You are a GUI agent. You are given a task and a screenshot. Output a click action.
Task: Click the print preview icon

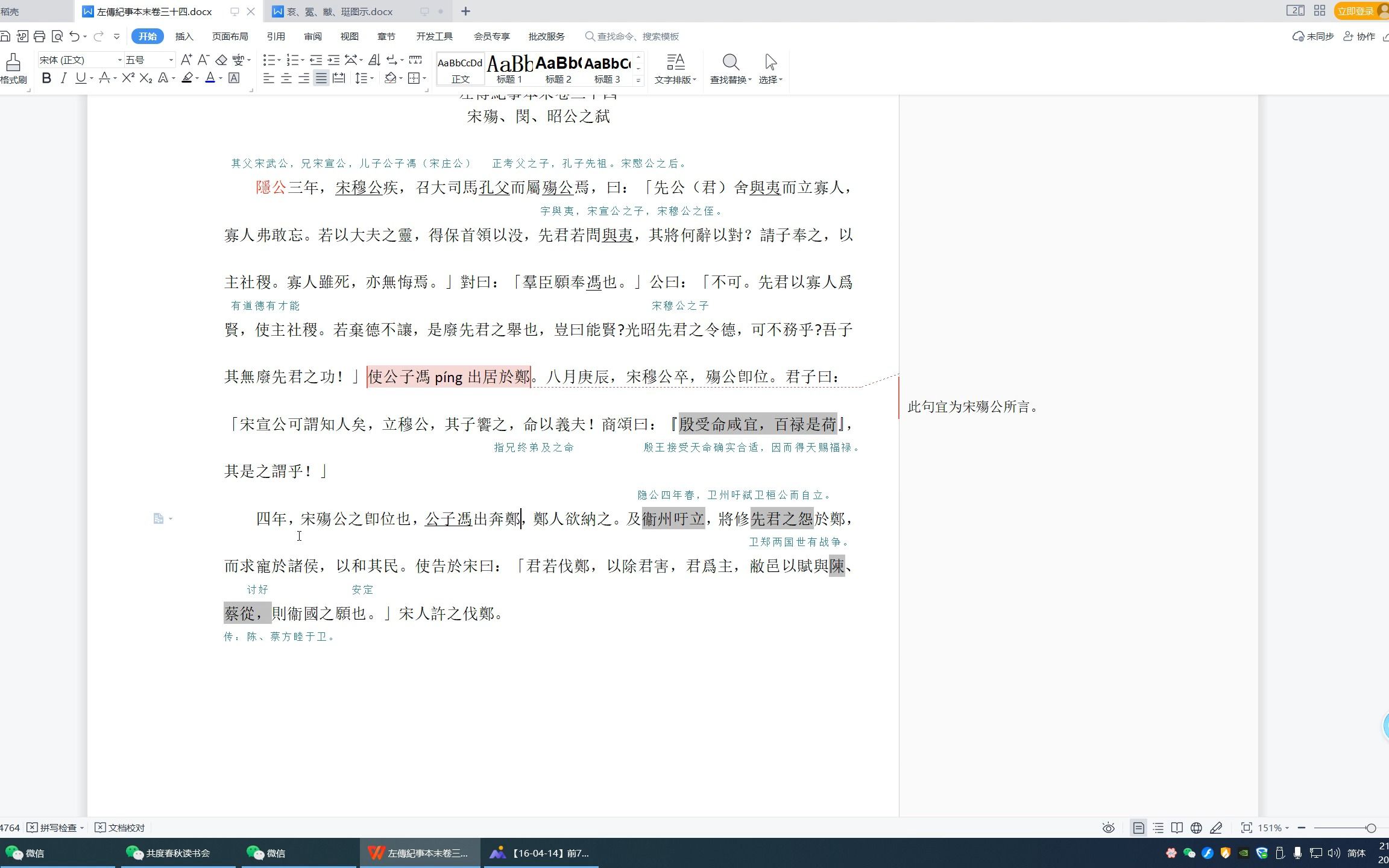57,36
